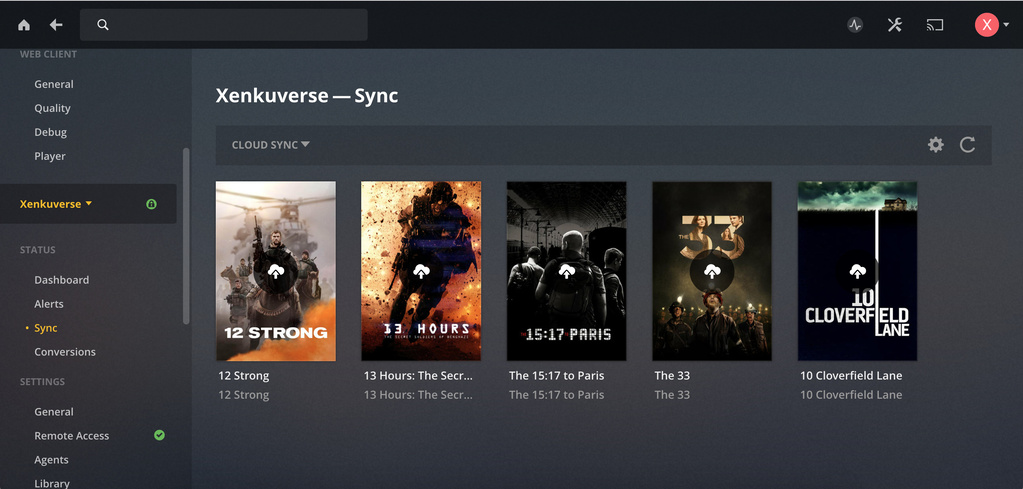The height and width of the screenshot is (489, 1023).
Task: Click The 33 title link
Action: (672, 376)
